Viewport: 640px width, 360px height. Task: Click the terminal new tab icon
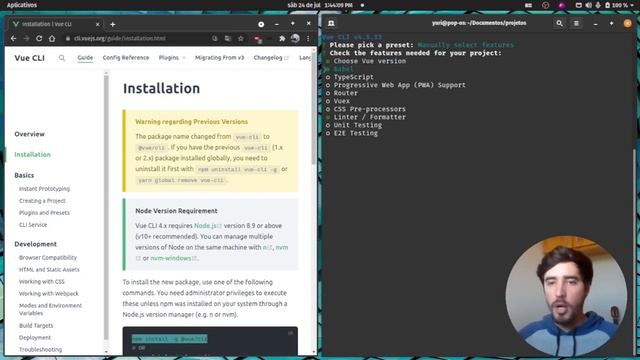click(331, 23)
